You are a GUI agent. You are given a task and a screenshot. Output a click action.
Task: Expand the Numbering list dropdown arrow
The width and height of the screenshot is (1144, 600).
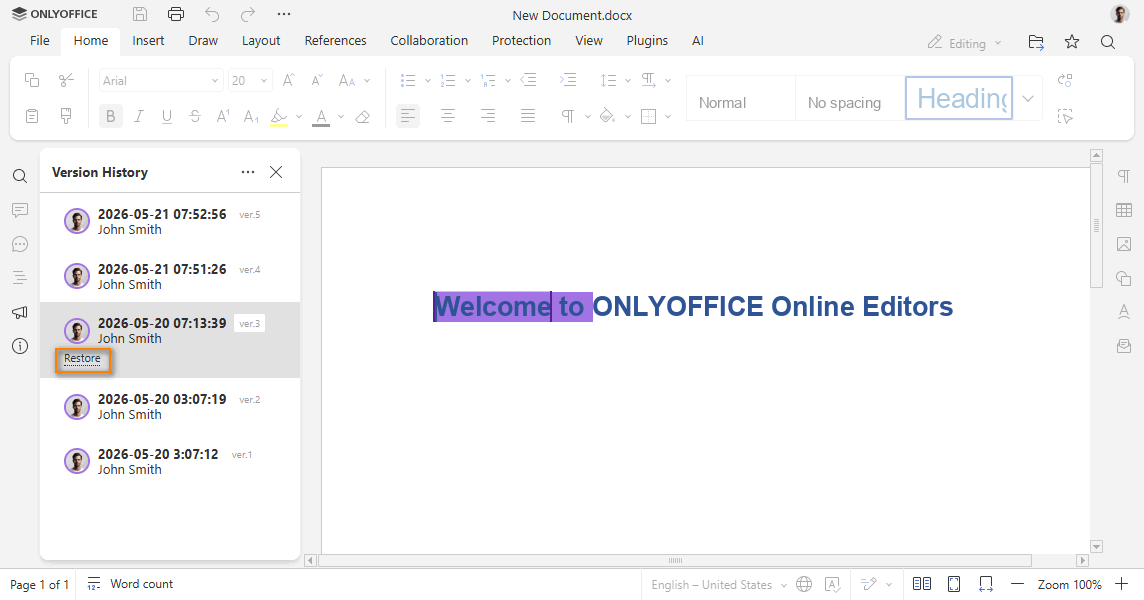pyautogui.click(x=468, y=80)
